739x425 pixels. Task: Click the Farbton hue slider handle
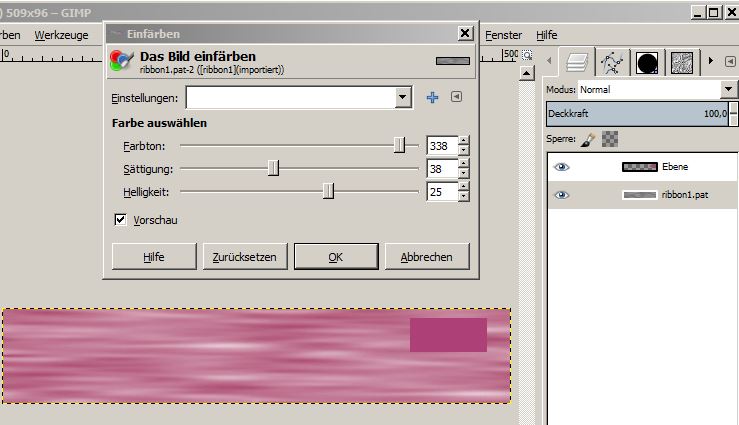[x=399, y=145]
